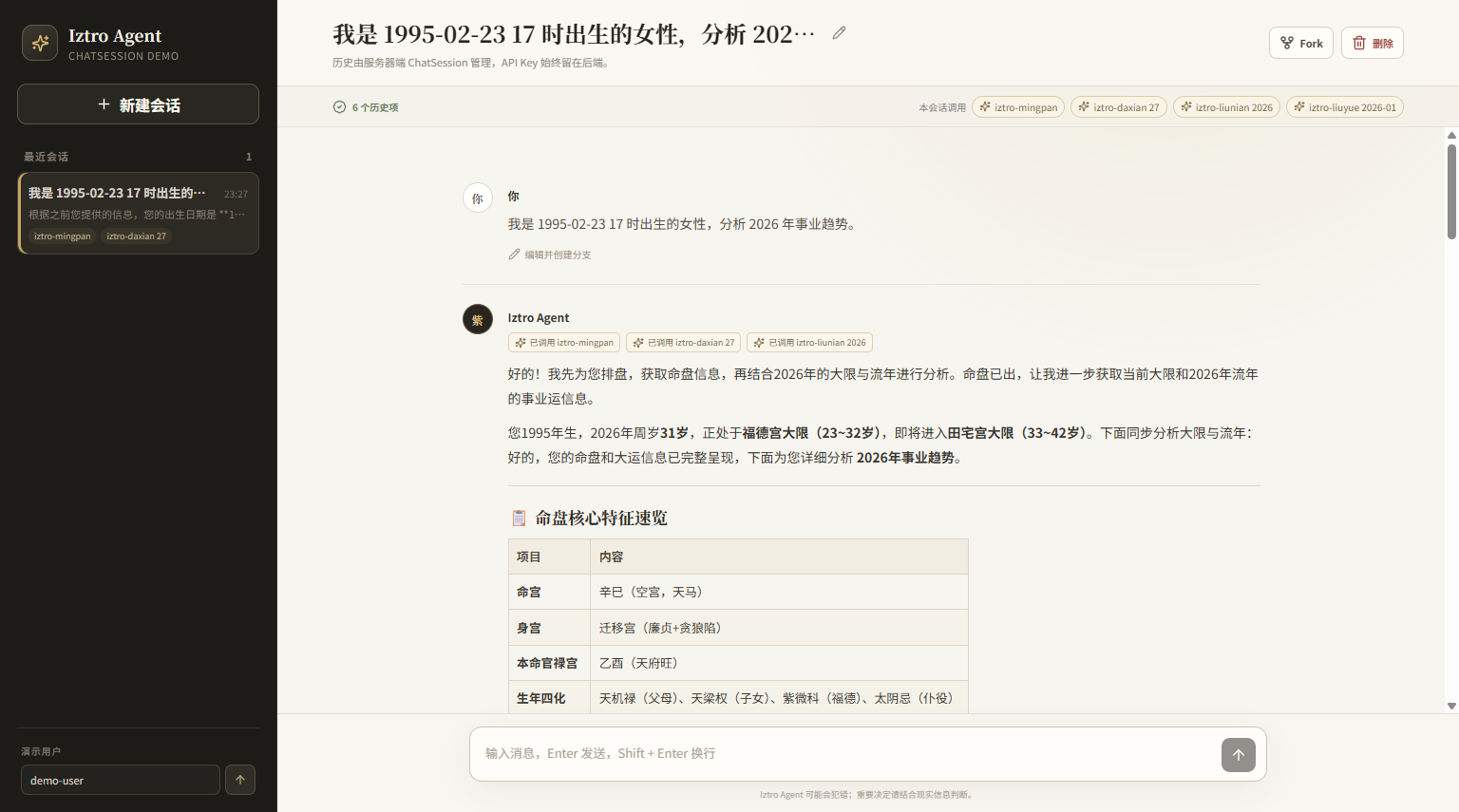Viewport: 1459px width, 812px height.
Task: Click the Iztro Agent 紫 avatar
Action: coord(478,319)
